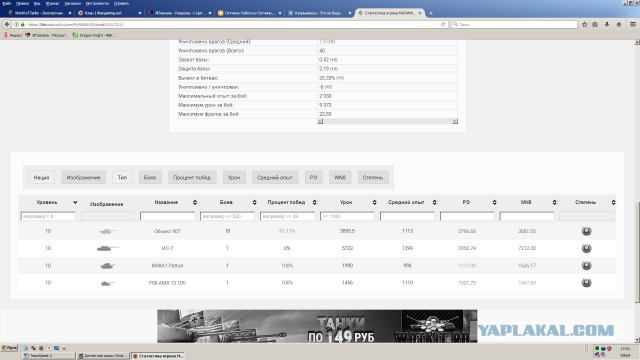
Task: Toggle the РЭ column button
Action: pos(313,178)
